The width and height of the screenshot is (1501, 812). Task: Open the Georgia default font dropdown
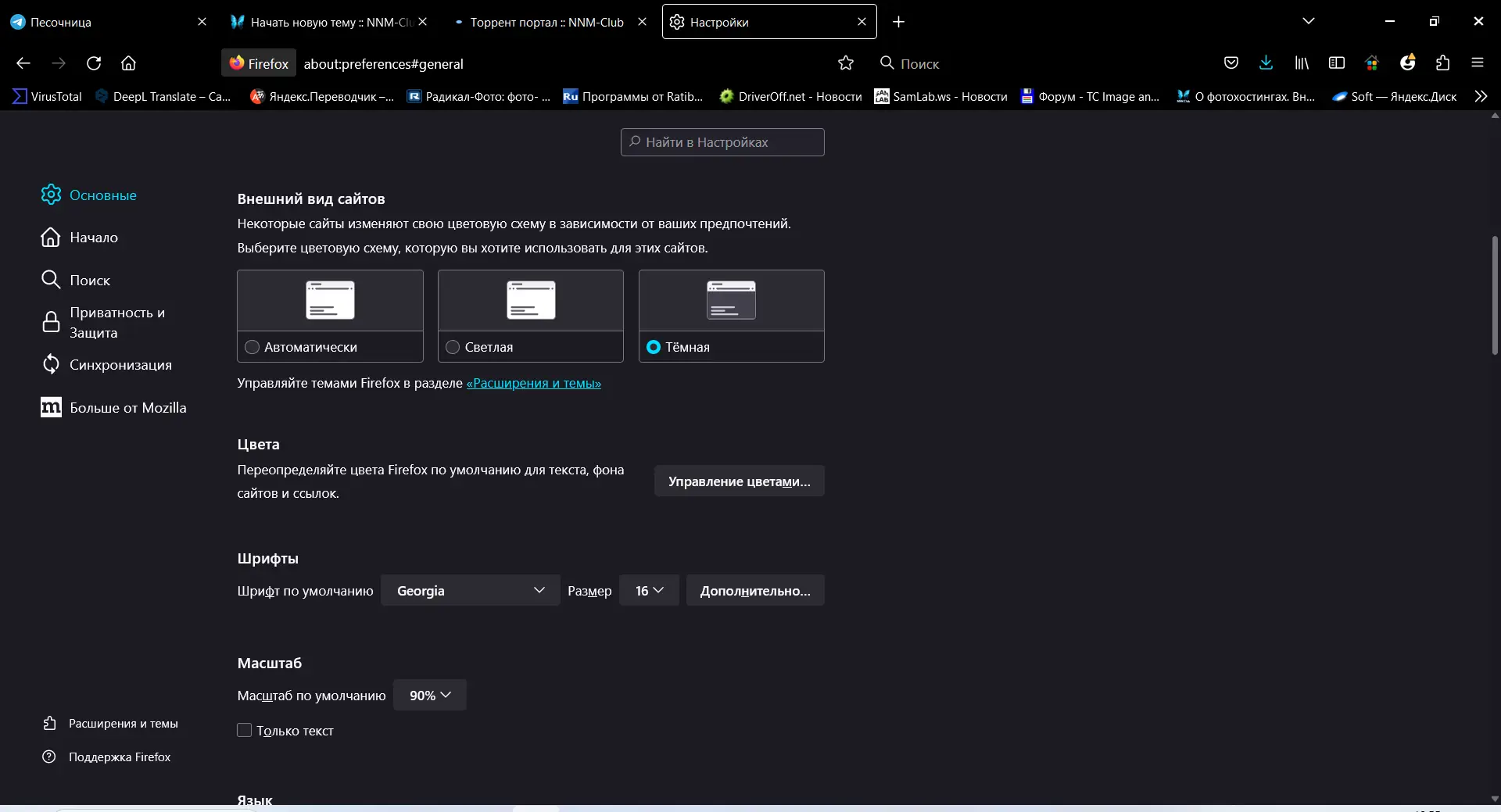471,590
